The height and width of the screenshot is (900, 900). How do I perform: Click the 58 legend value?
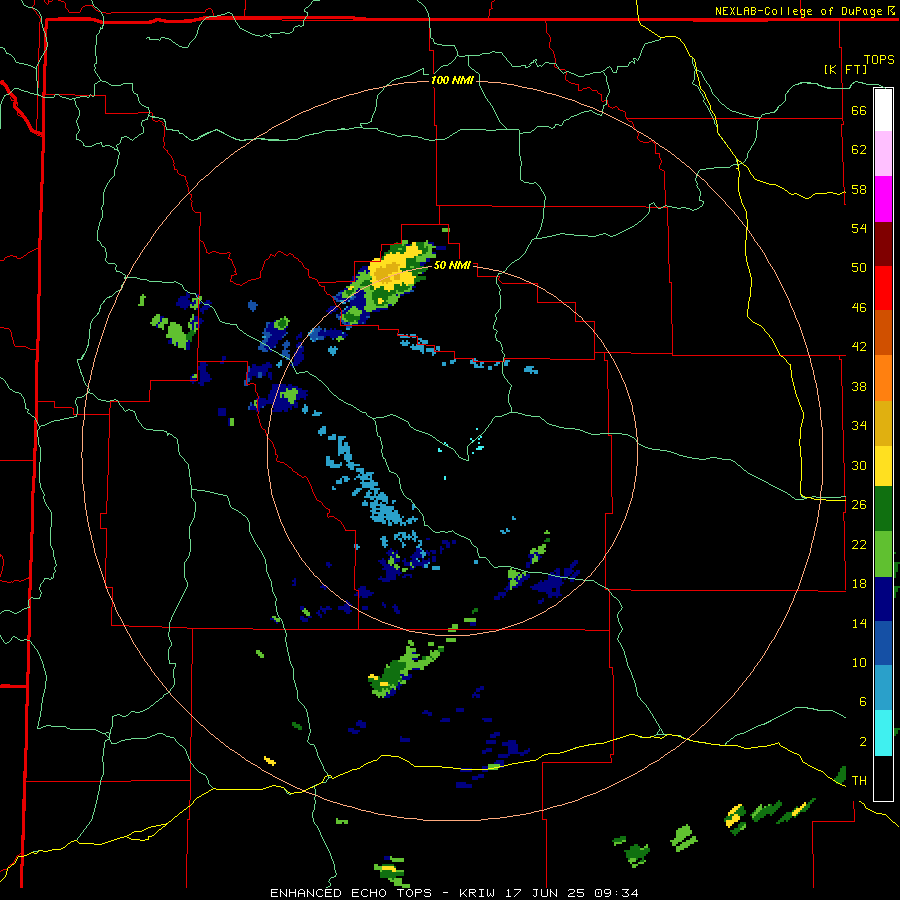coord(859,189)
